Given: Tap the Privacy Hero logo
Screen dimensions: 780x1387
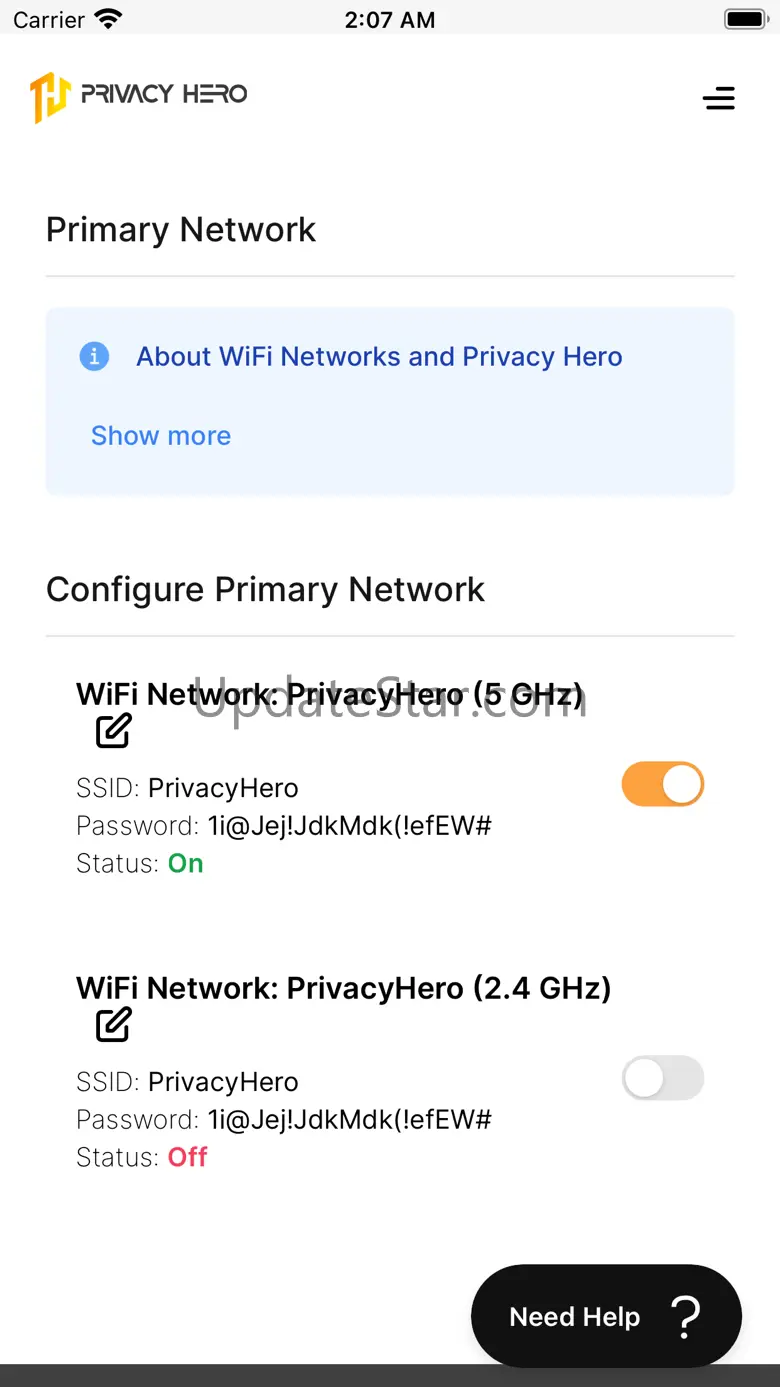Looking at the screenshot, I should (x=139, y=96).
